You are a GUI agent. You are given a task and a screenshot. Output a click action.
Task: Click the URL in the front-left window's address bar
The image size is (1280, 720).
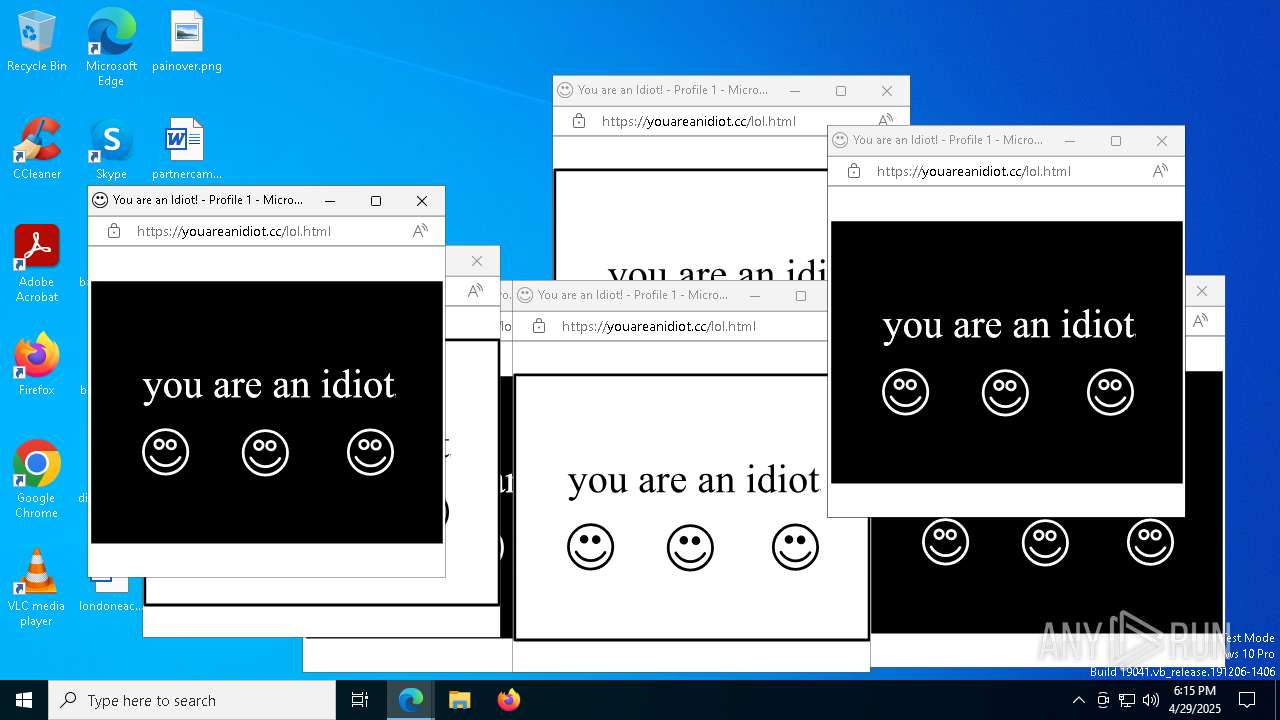tap(234, 231)
